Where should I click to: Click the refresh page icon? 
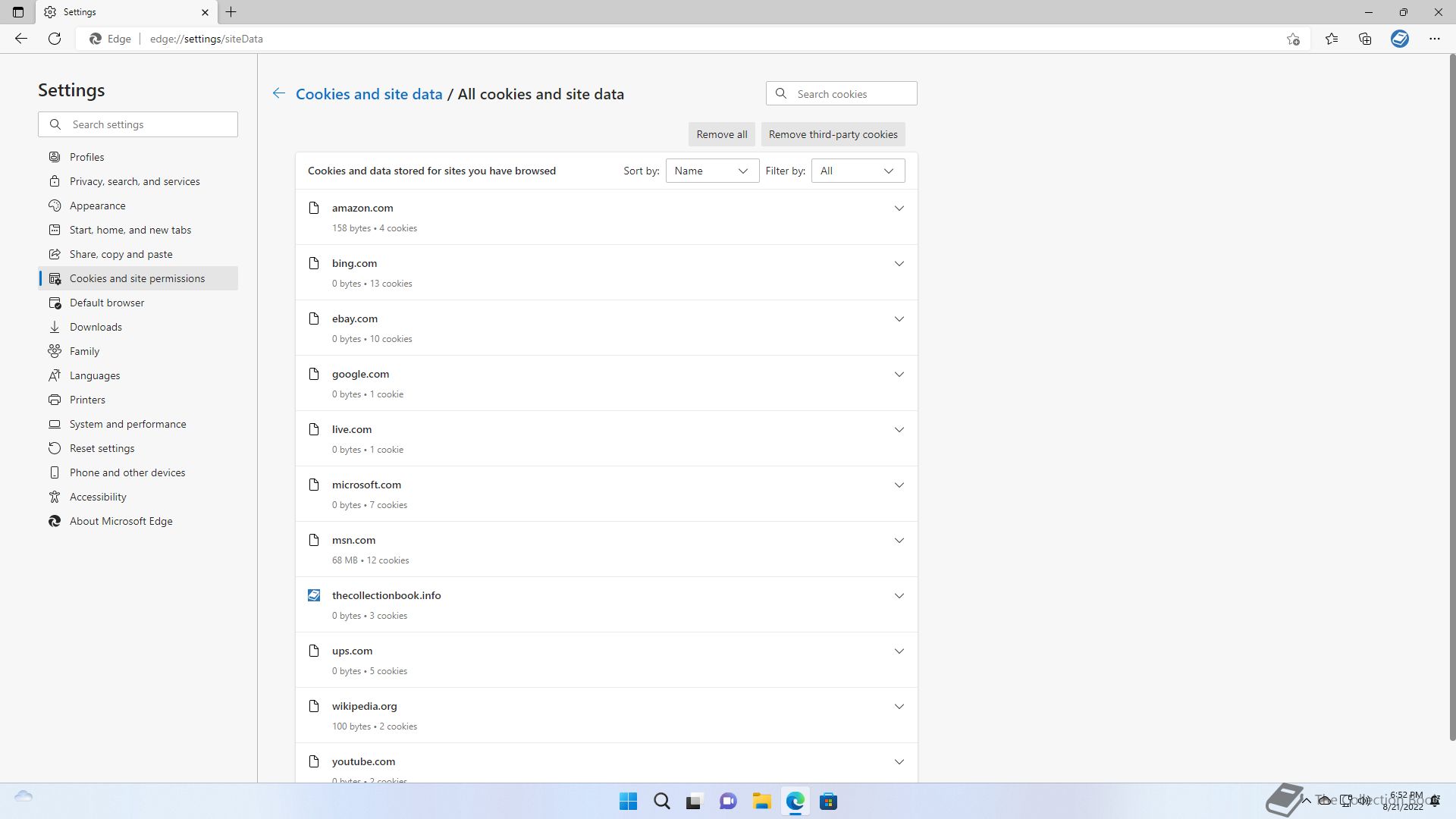[55, 39]
